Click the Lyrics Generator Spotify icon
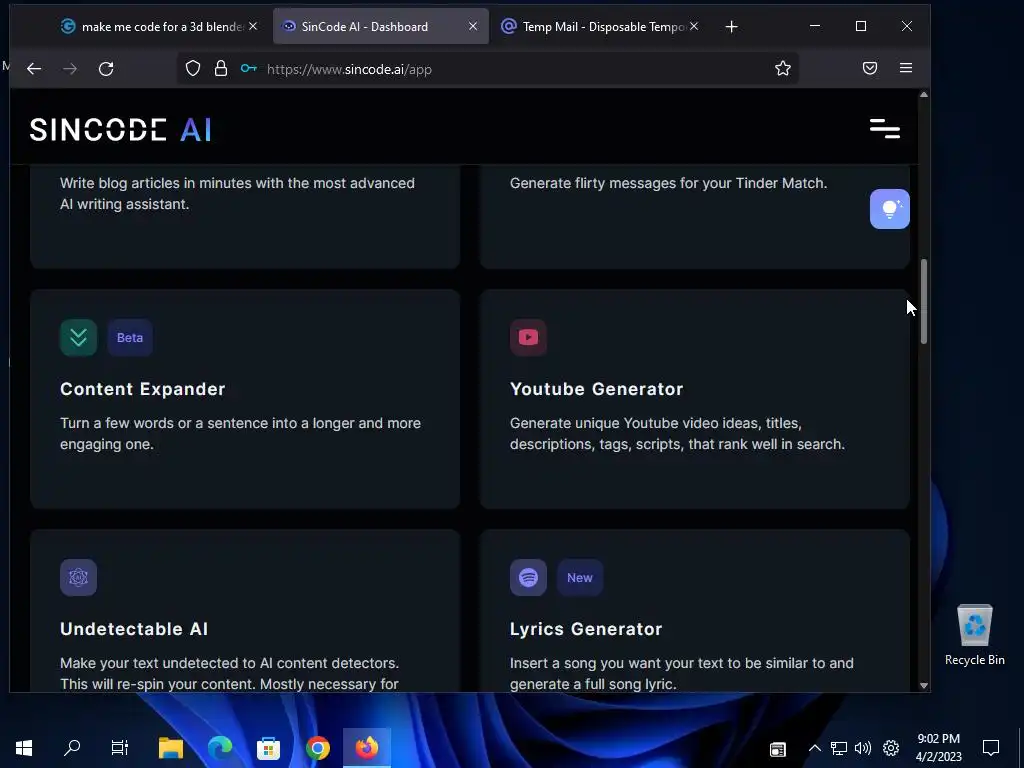 coord(528,577)
